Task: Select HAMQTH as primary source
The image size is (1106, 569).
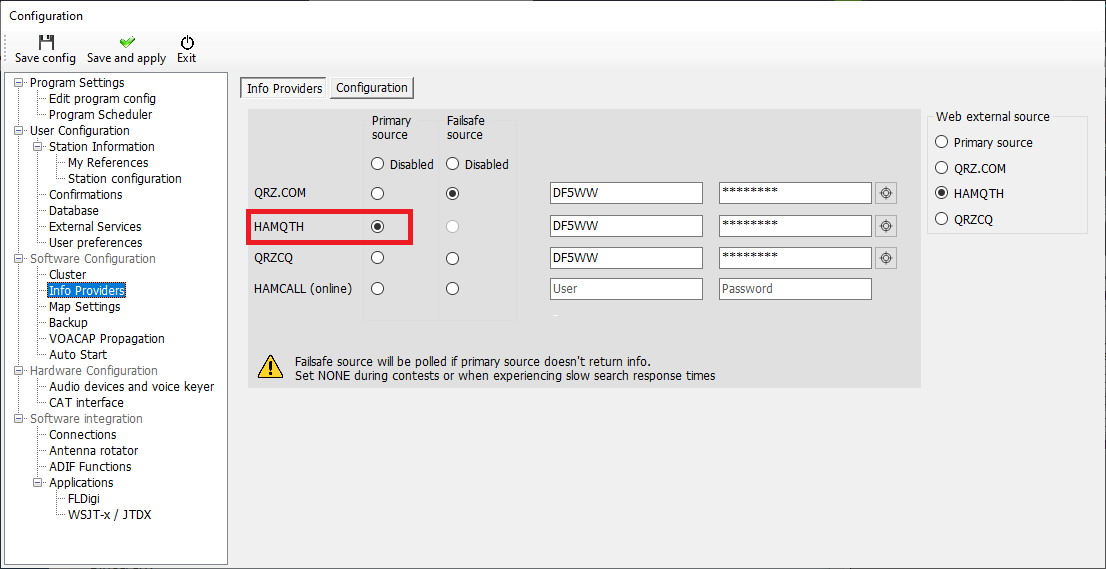Action: [377, 226]
